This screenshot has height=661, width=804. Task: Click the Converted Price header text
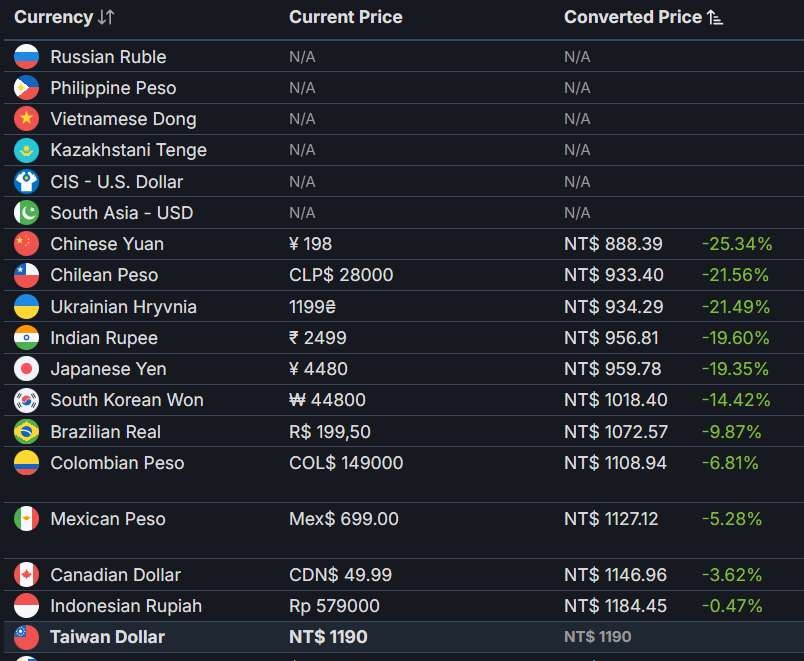(x=633, y=17)
